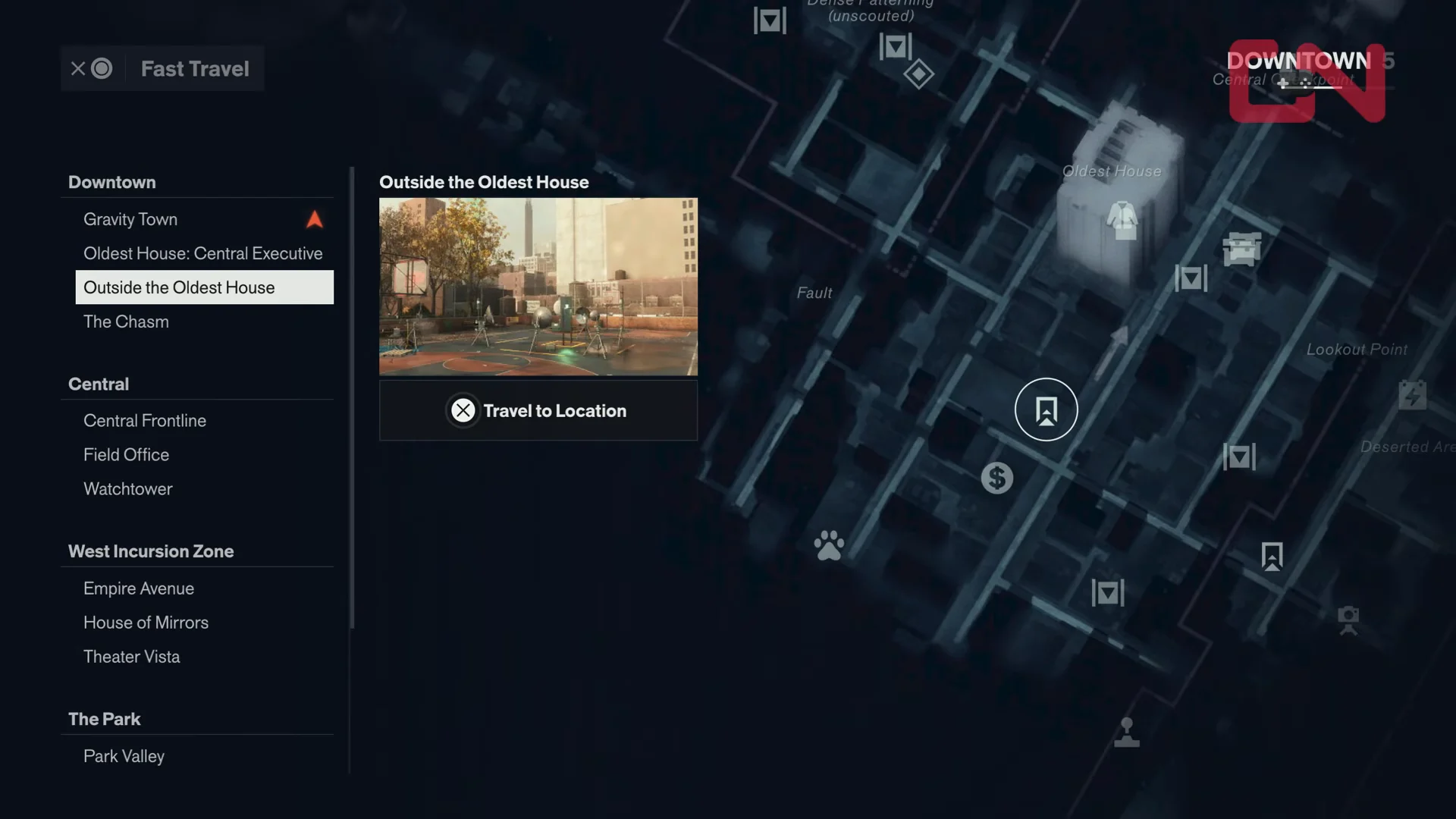Image resolution: width=1456 pixels, height=819 pixels.
Task: Click The Park section header
Action: point(105,719)
